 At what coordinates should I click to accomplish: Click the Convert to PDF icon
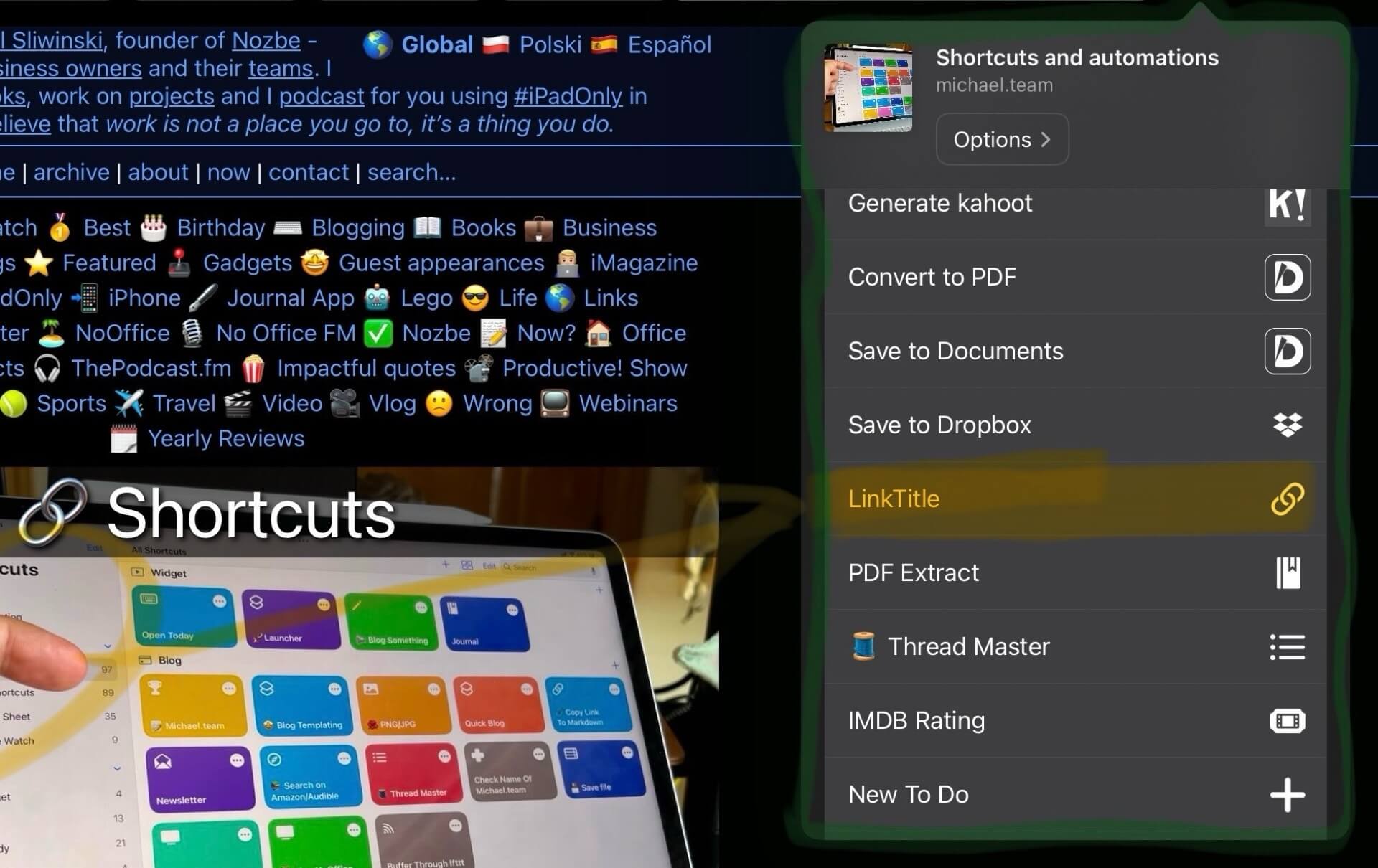[1287, 277]
